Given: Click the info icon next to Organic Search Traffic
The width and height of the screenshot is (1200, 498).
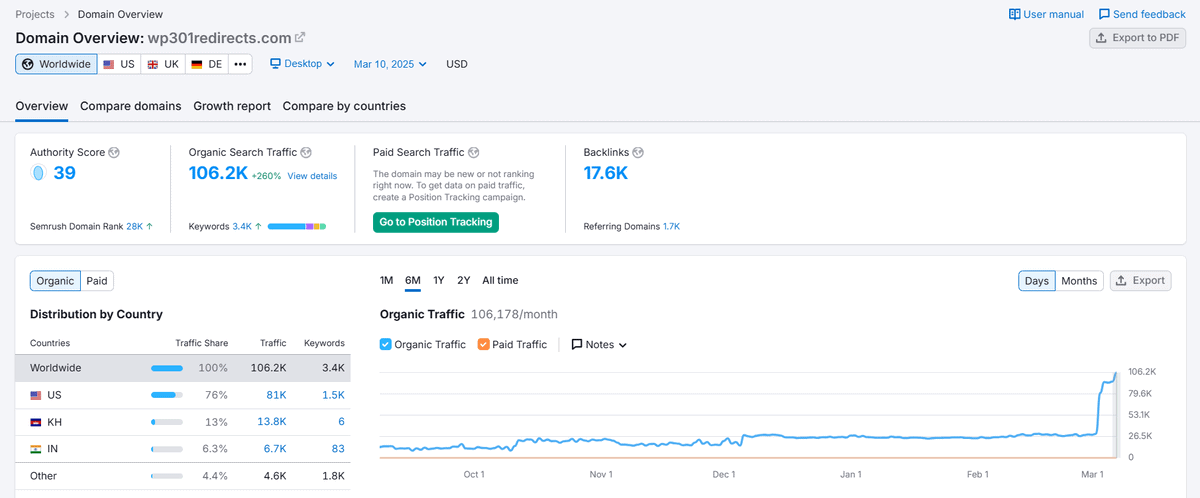Looking at the screenshot, I should 306,152.
